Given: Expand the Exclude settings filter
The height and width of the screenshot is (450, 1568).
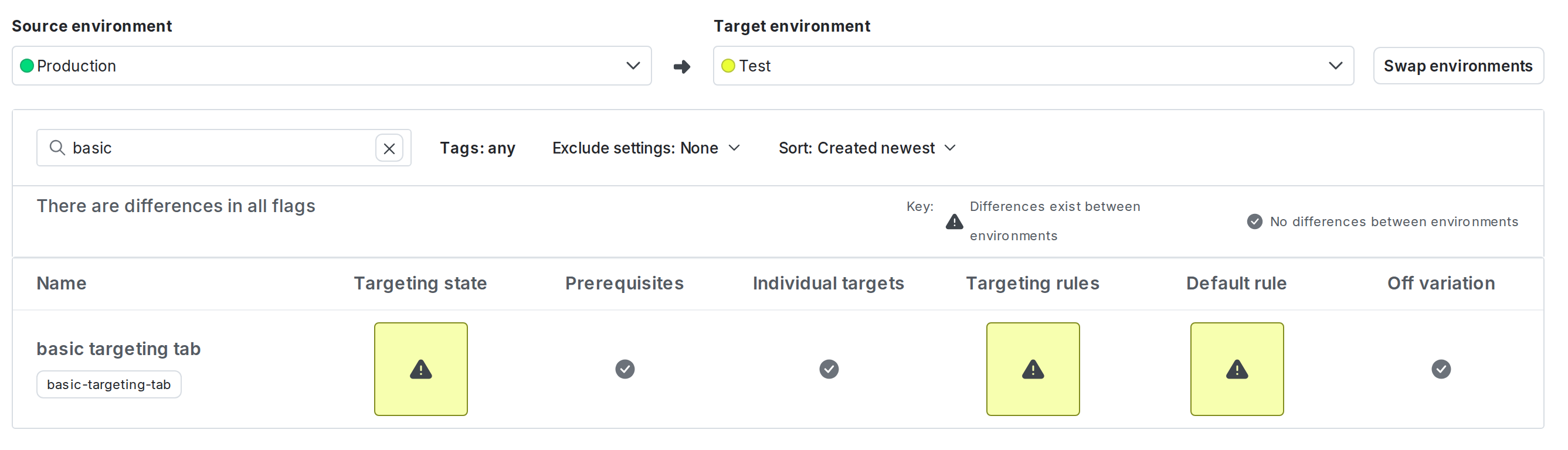Looking at the screenshot, I should click(x=646, y=148).
